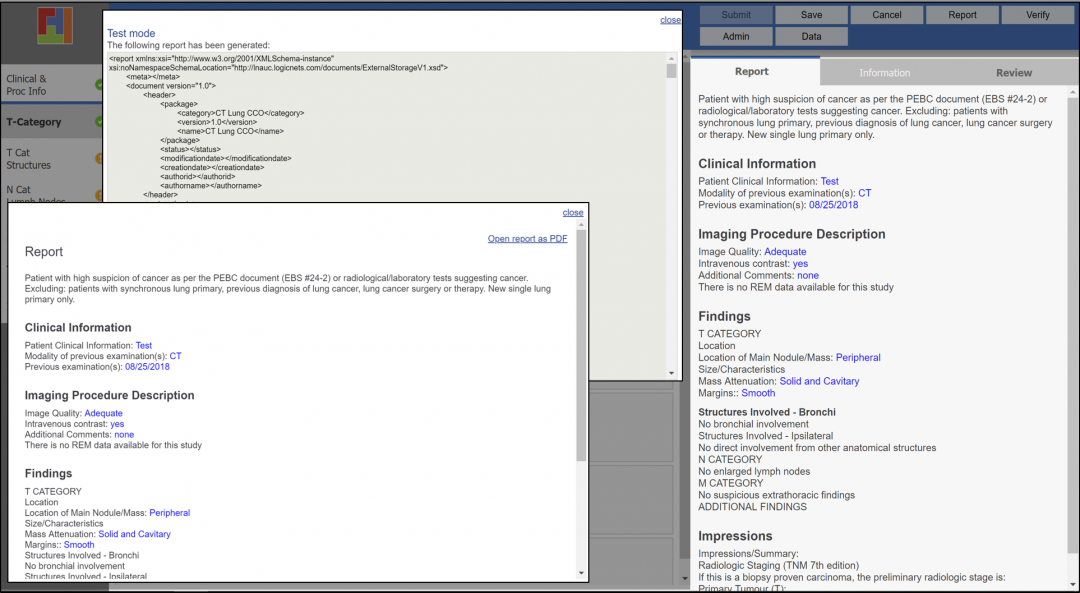The height and width of the screenshot is (593, 1080).
Task: Close the Test mode dialog via close link
Action: tap(670, 19)
